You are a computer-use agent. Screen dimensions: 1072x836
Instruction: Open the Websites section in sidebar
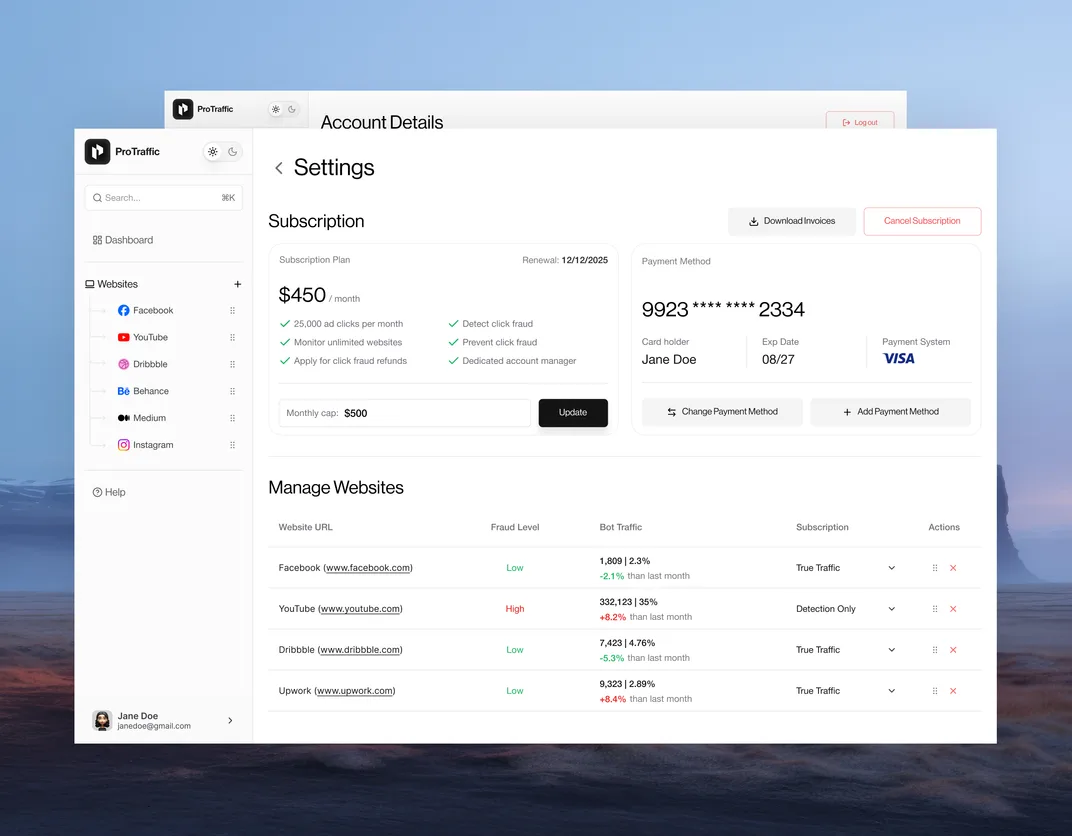pyautogui.click(x=111, y=284)
